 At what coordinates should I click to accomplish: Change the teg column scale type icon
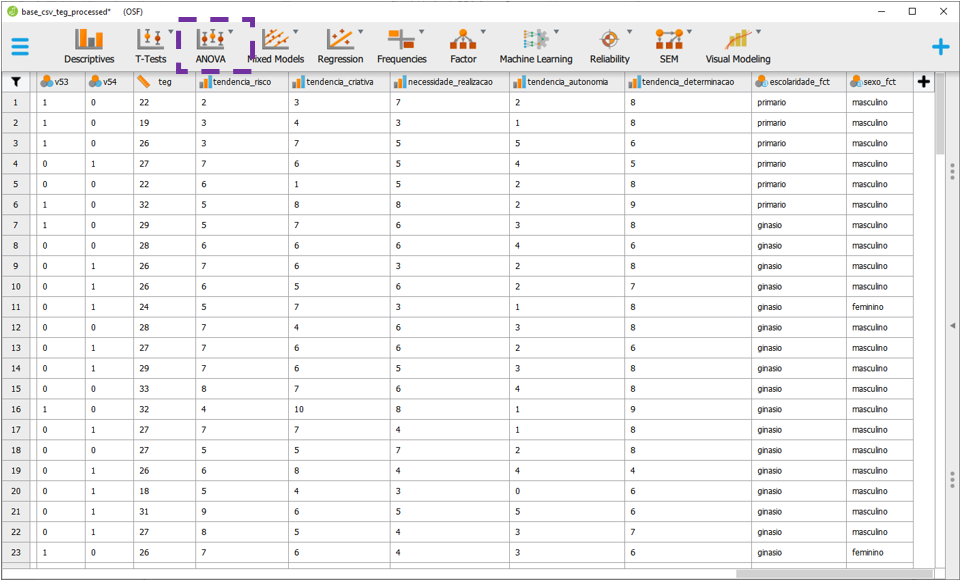pos(145,82)
